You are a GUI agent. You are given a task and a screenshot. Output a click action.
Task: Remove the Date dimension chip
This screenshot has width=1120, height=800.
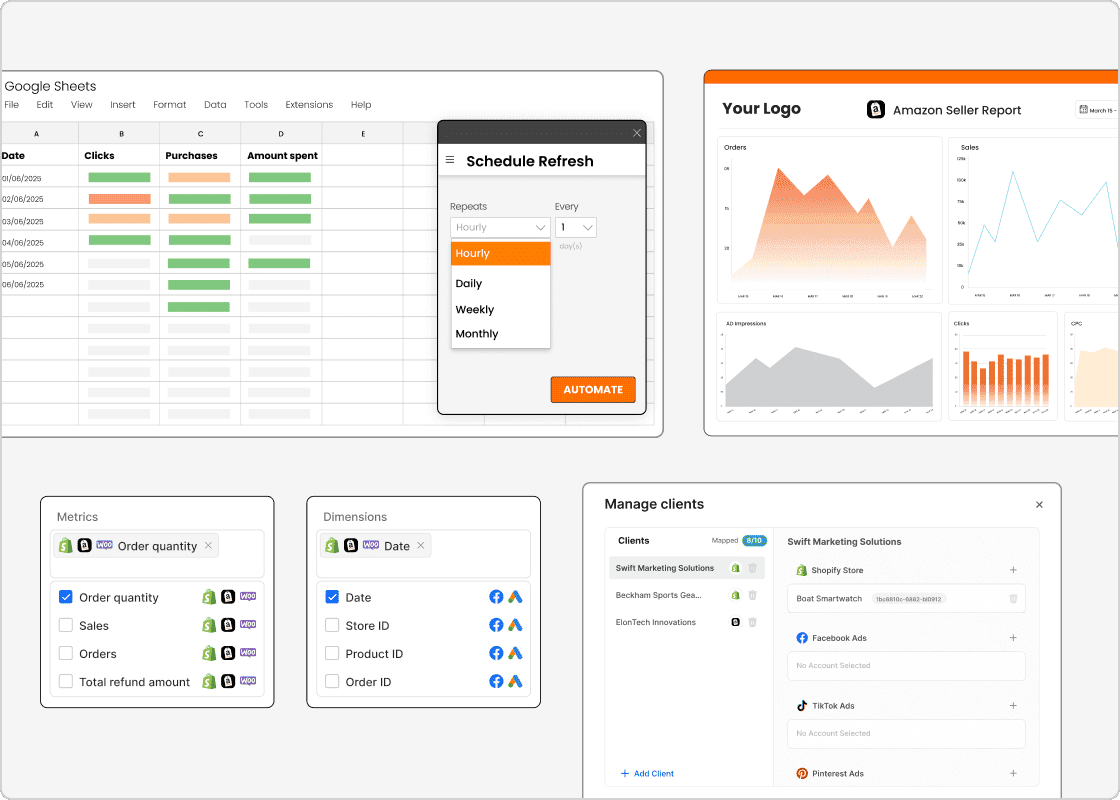click(421, 546)
